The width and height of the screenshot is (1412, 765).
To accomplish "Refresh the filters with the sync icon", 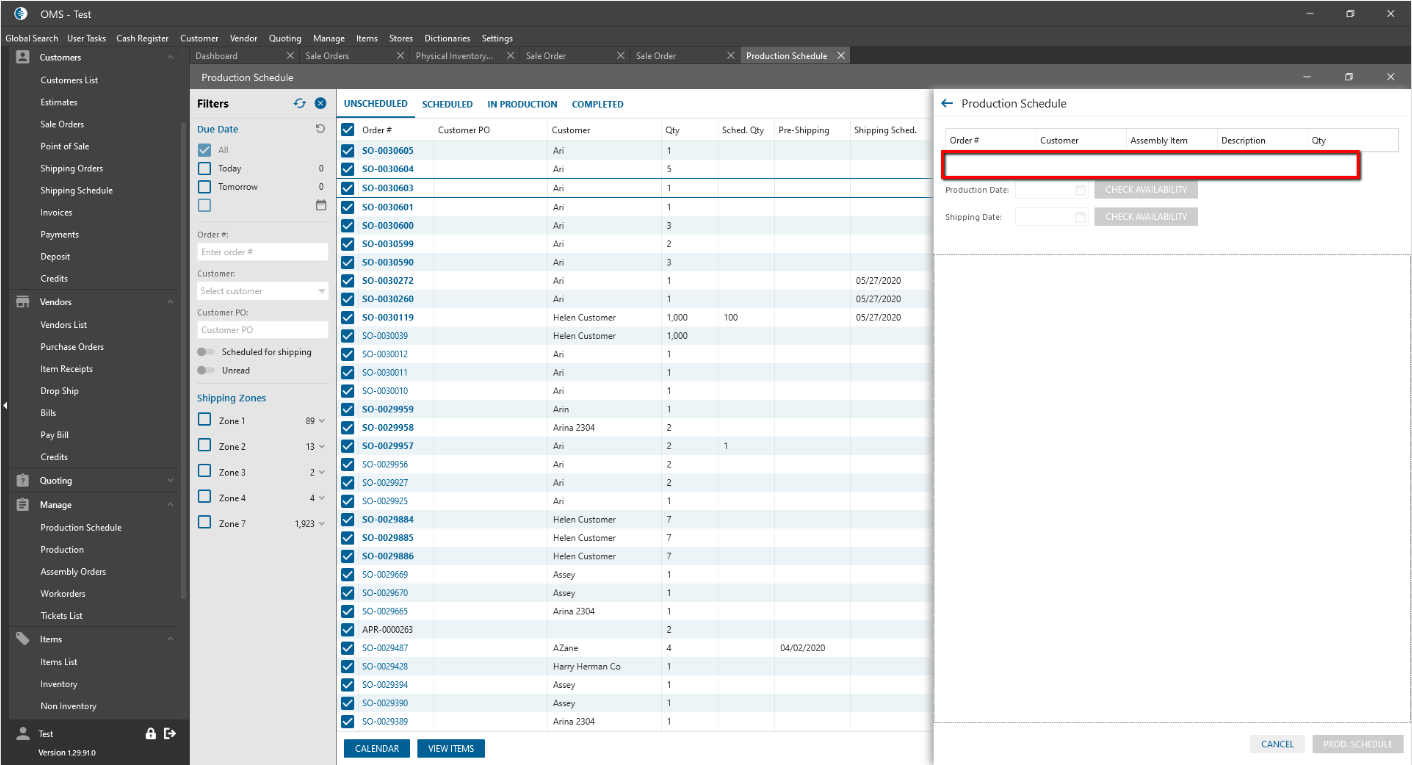I will coord(300,103).
